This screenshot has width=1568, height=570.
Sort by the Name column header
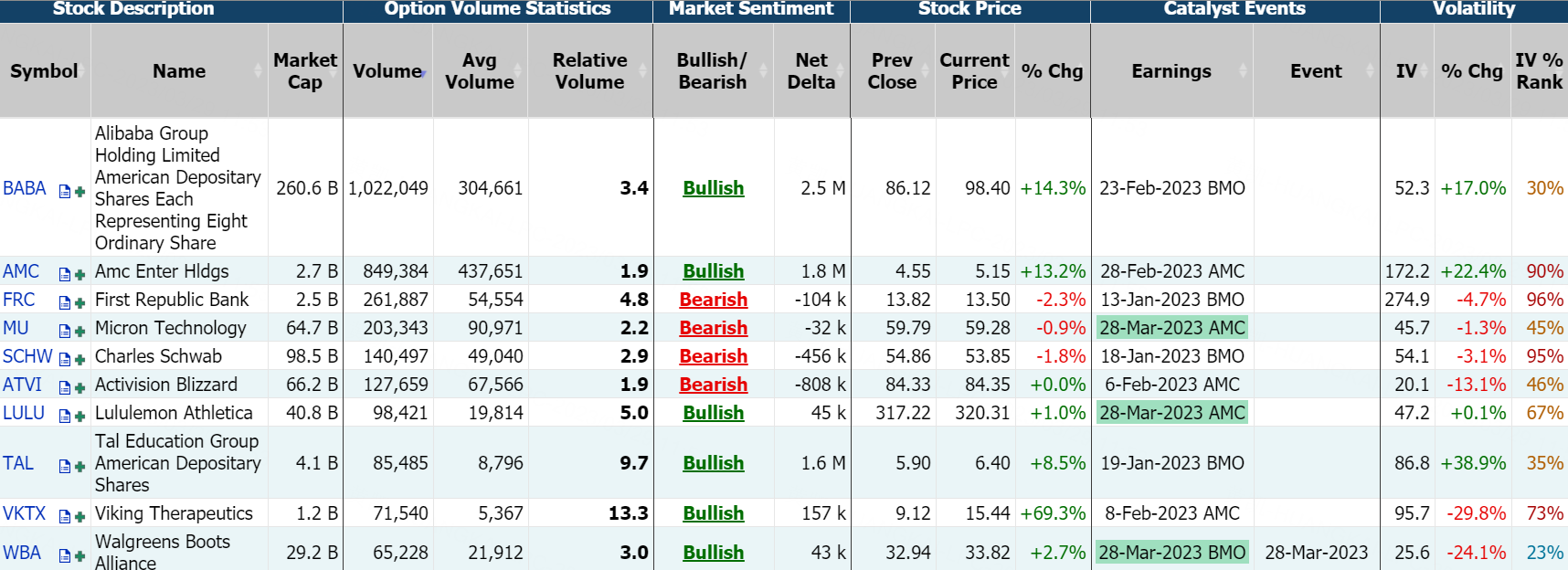pos(179,71)
